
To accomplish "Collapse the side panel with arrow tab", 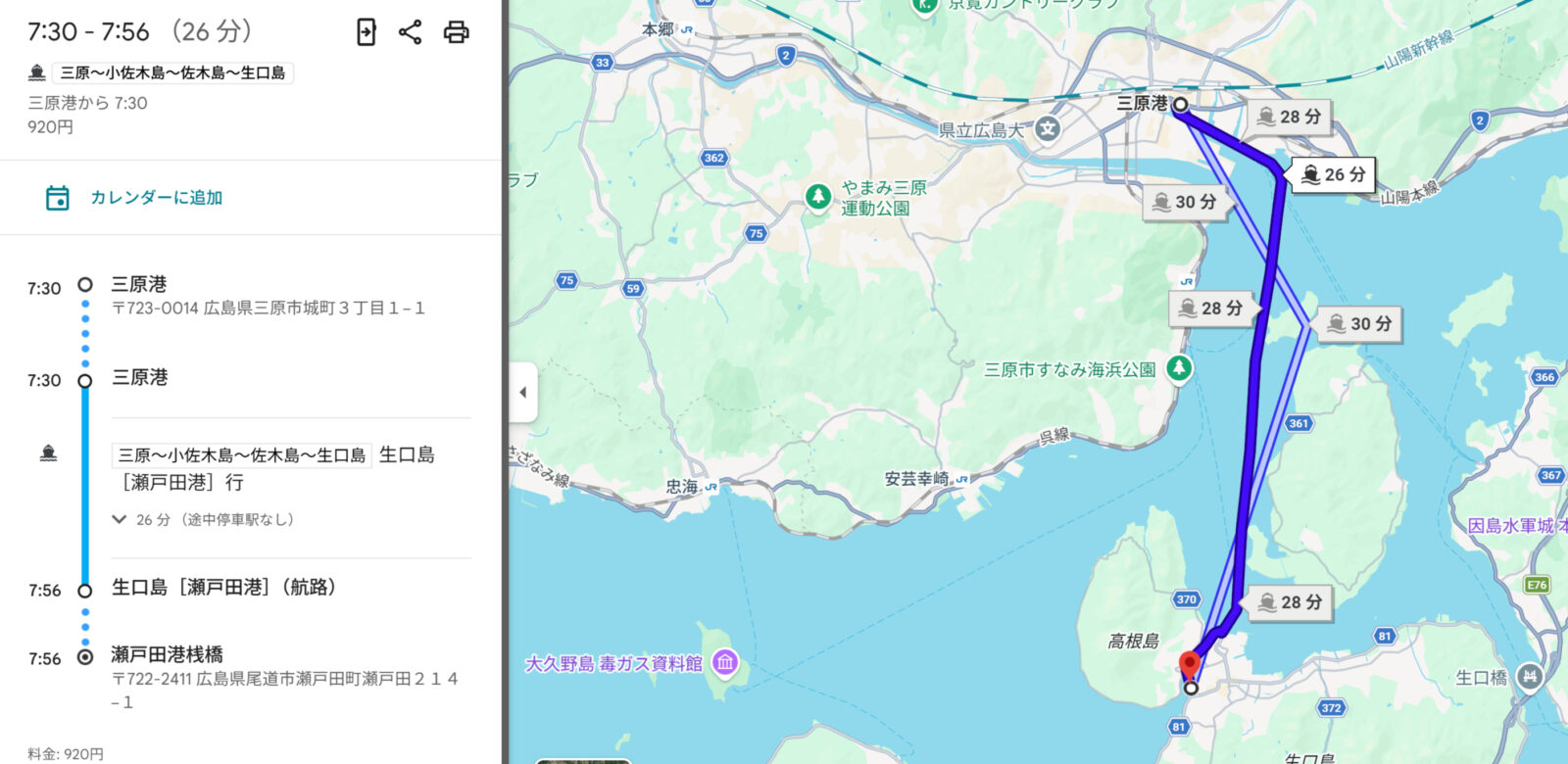I will pyautogui.click(x=522, y=392).
